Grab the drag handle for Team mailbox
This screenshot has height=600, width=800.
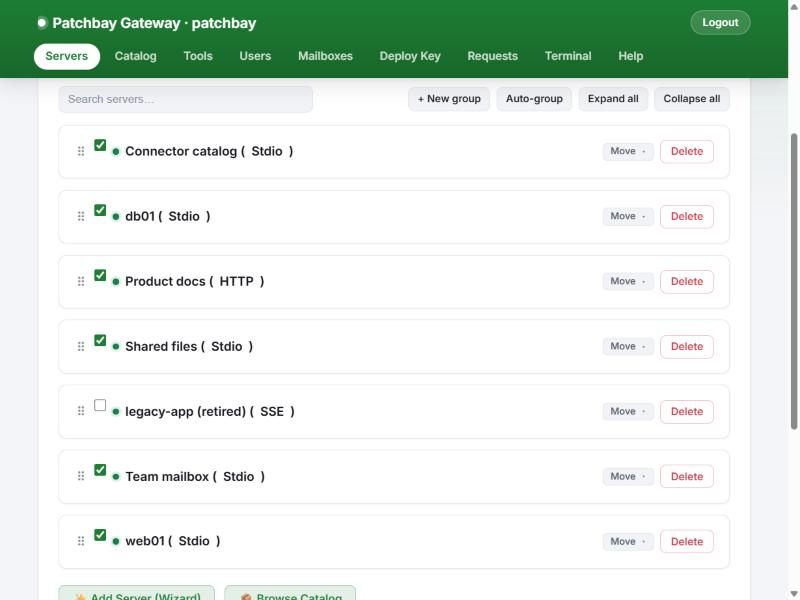pyautogui.click(x=81, y=476)
